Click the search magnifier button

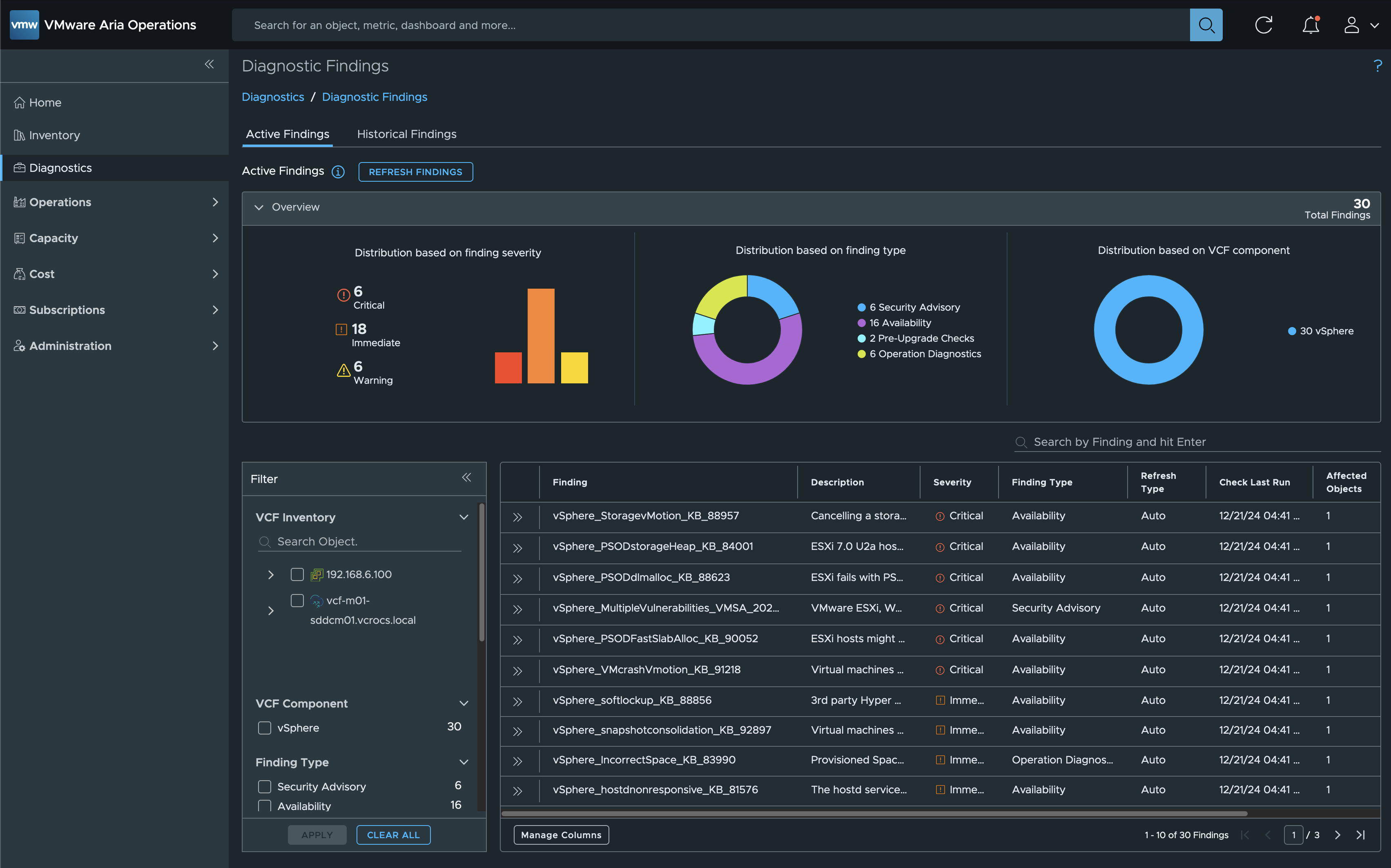tap(1206, 25)
